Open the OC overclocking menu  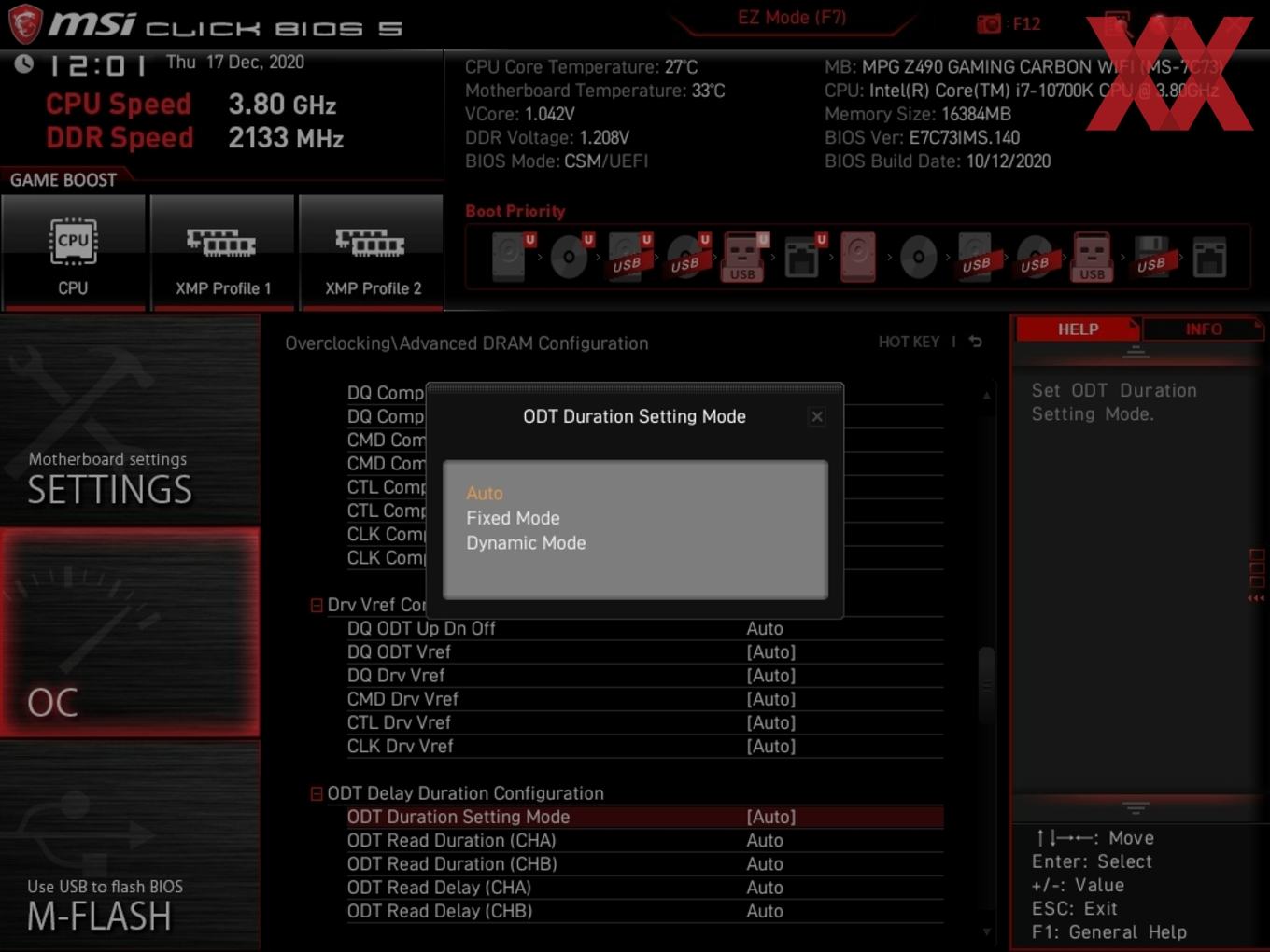click(130, 633)
